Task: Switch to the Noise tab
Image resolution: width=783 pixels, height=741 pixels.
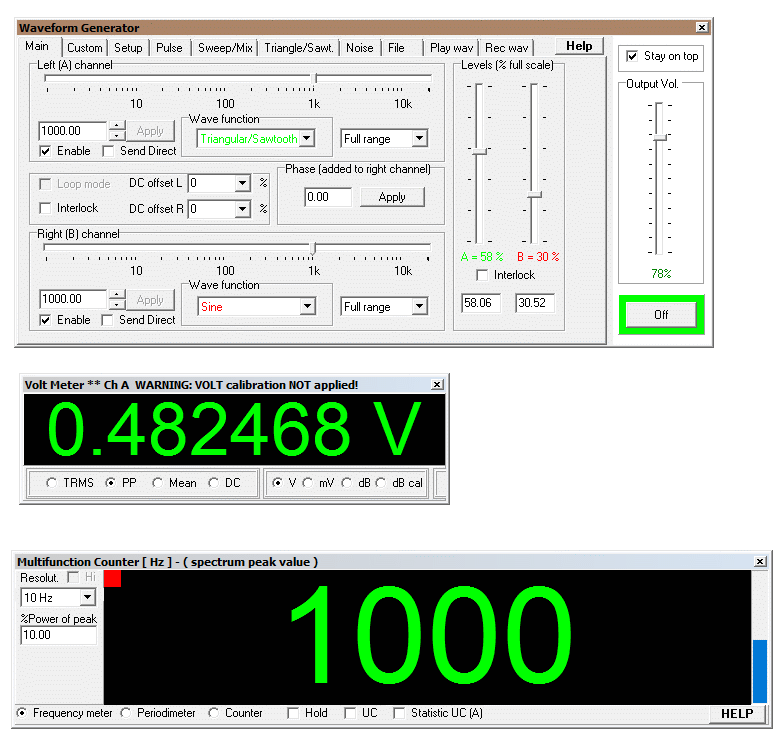Action: [360, 48]
